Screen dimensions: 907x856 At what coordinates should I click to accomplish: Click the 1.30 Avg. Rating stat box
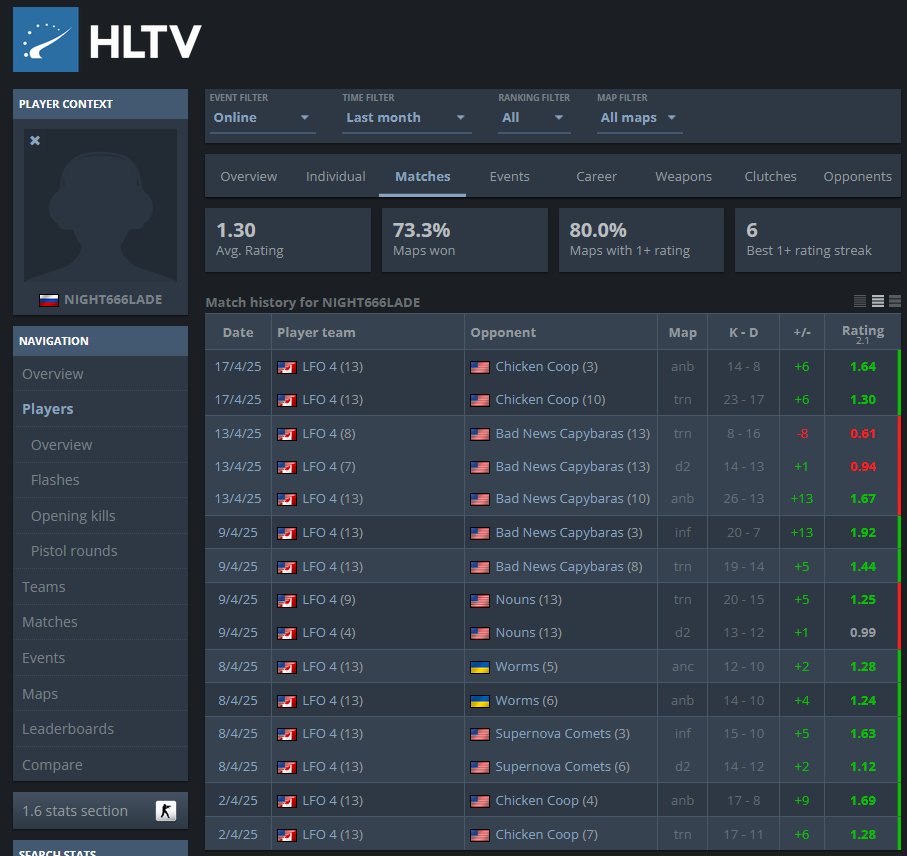tap(287, 240)
